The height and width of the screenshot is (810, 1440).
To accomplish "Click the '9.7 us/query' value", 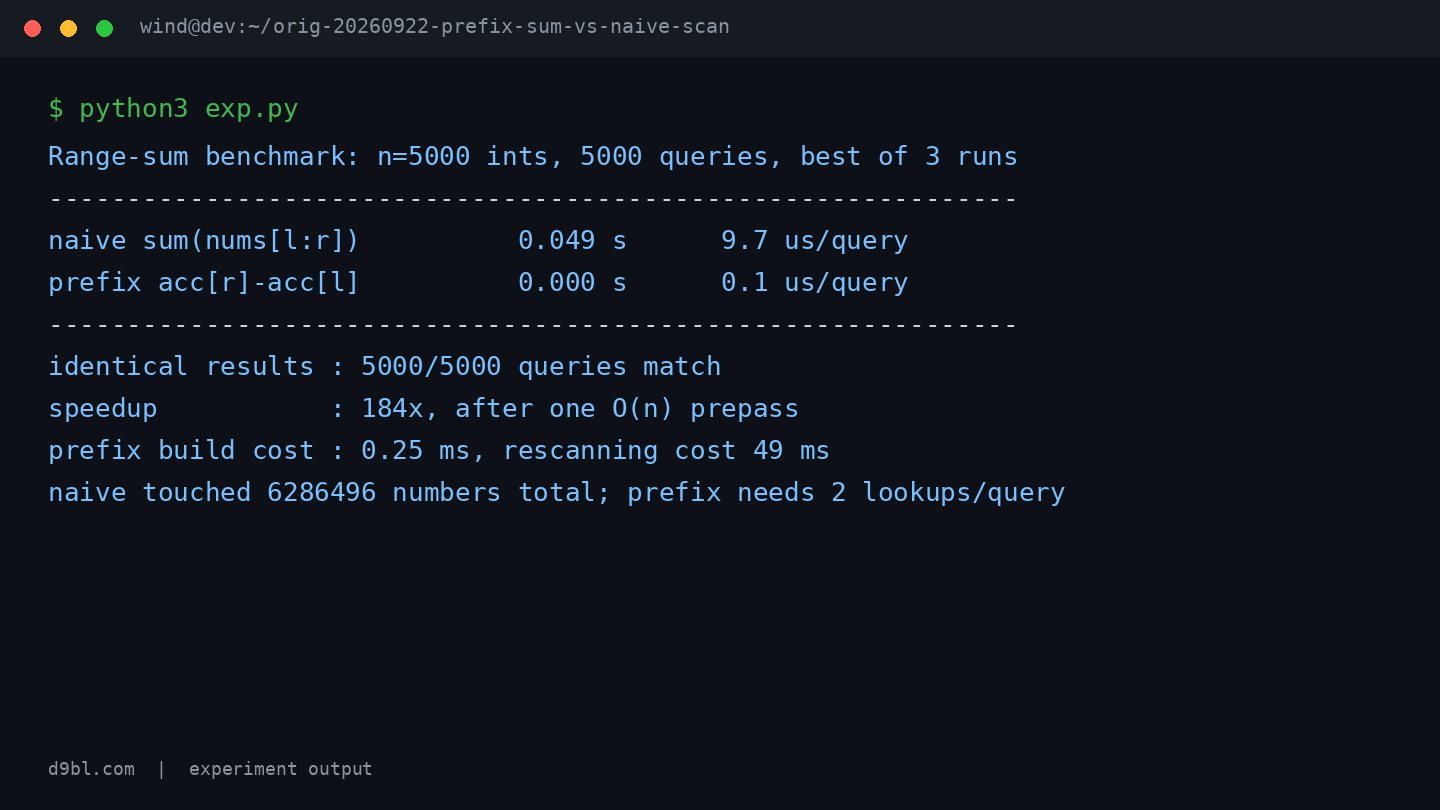I will pyautogui.click(x=815, y=241).
